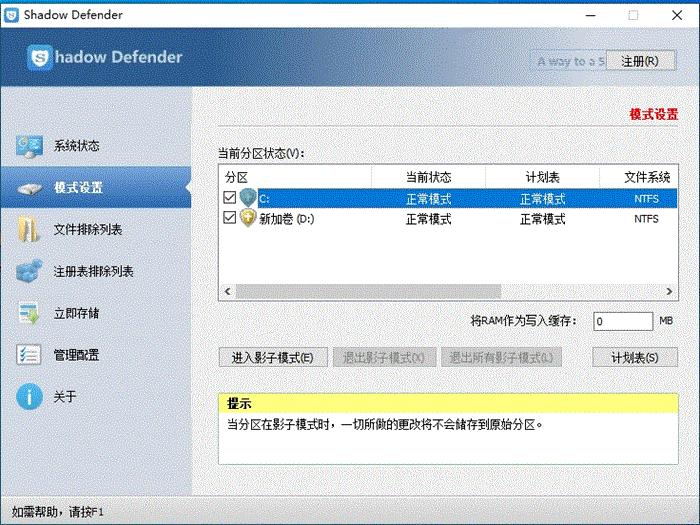Click 正常模式 current status for D: row

pos(428,219)
